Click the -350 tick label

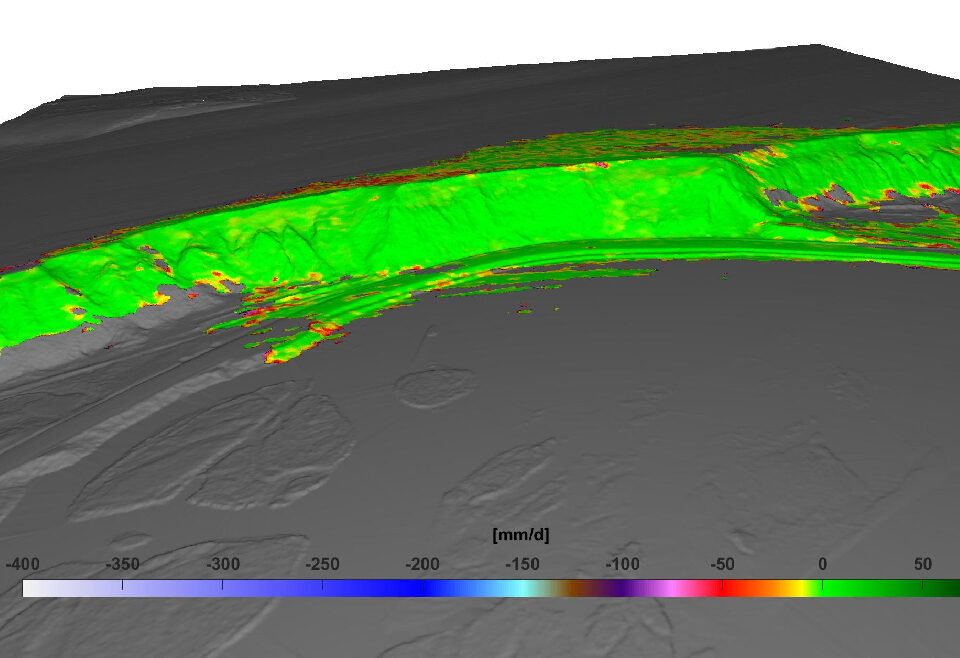pyautogui.click(x=122, y=564)
